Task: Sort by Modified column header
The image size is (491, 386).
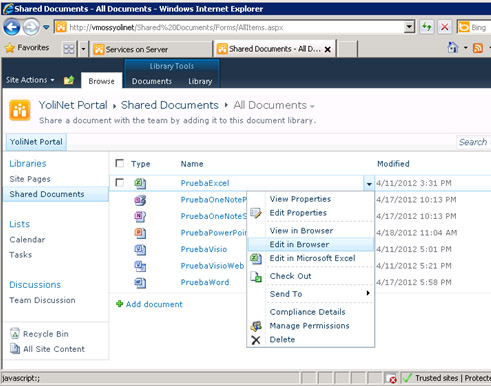Action: [393, 164]
